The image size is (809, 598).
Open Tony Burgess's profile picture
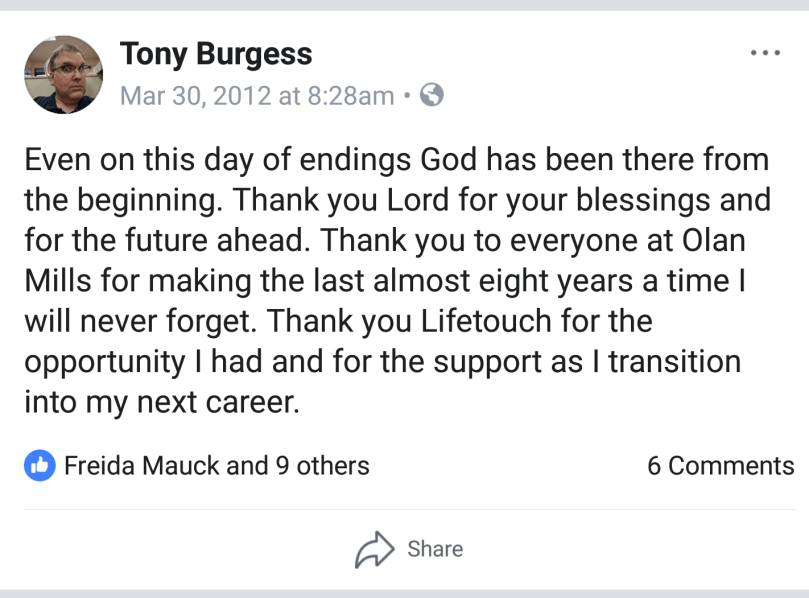pos(64,74)
